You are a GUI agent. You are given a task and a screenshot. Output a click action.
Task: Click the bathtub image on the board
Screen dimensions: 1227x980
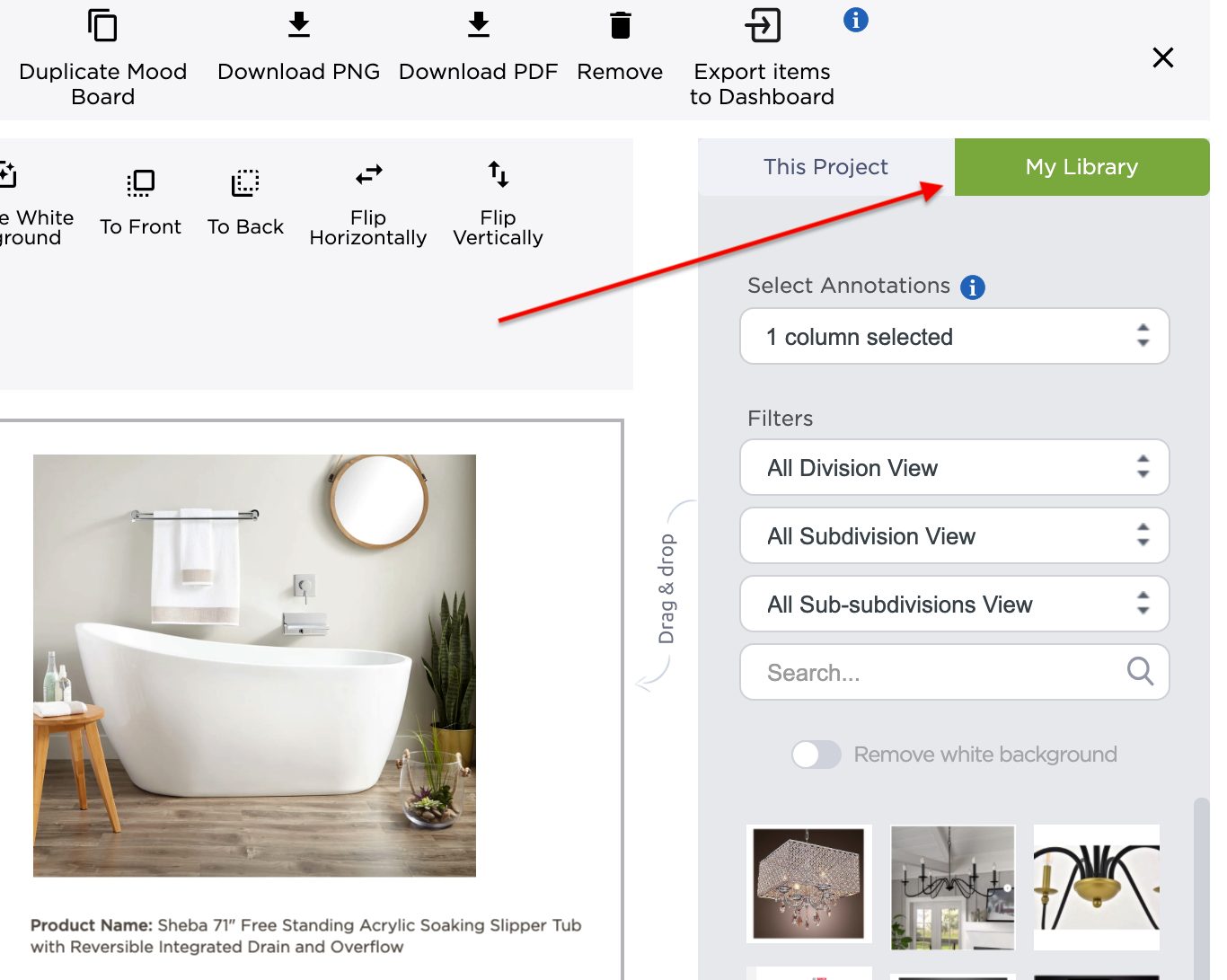click(x=254, y=666)
